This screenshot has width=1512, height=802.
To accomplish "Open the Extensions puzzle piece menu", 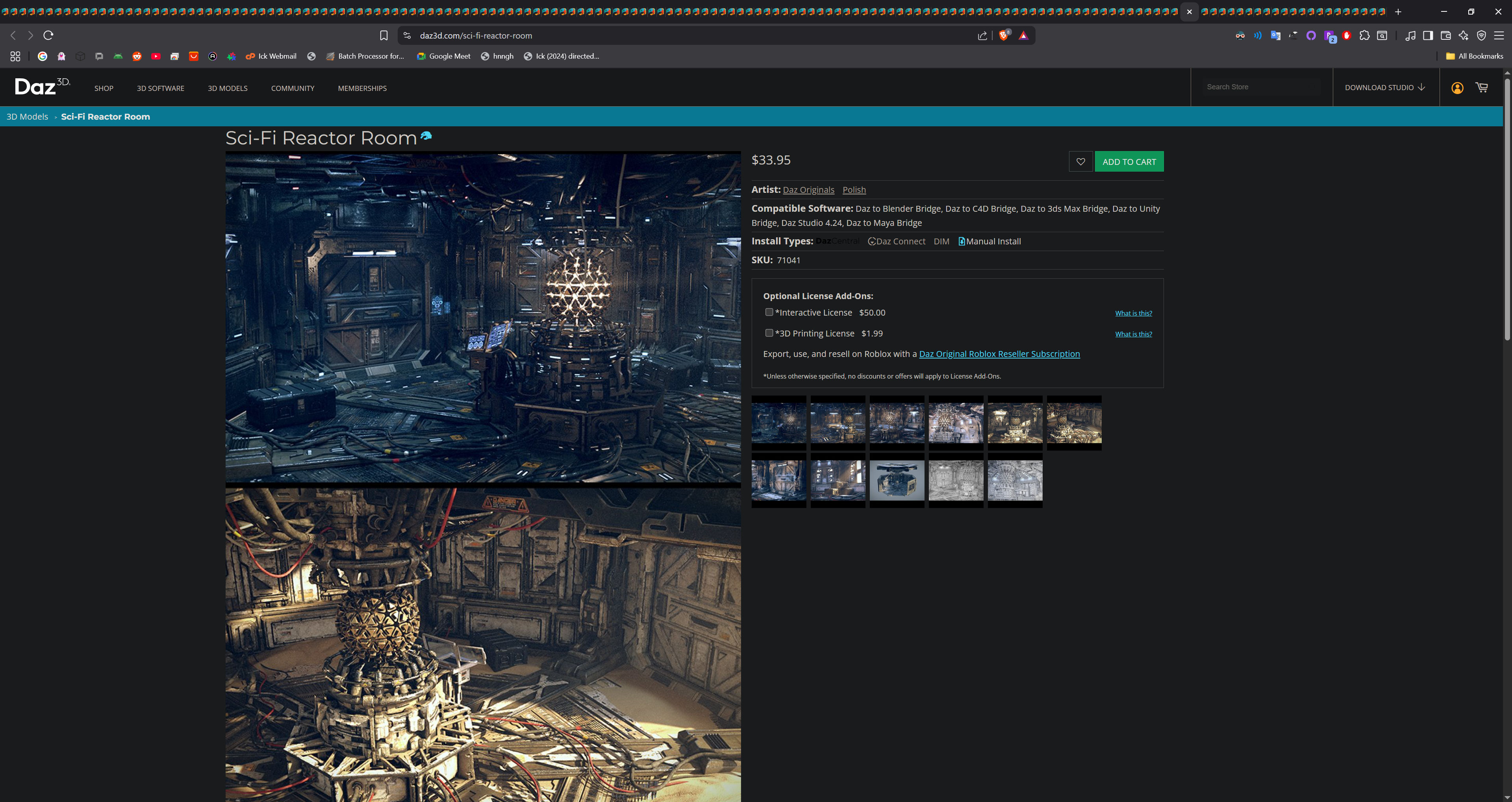I will [1365, 35].
